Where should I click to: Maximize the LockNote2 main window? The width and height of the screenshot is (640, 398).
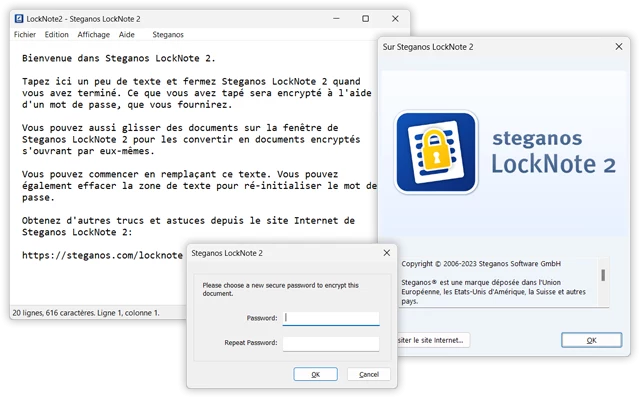[x=365, y=19]
